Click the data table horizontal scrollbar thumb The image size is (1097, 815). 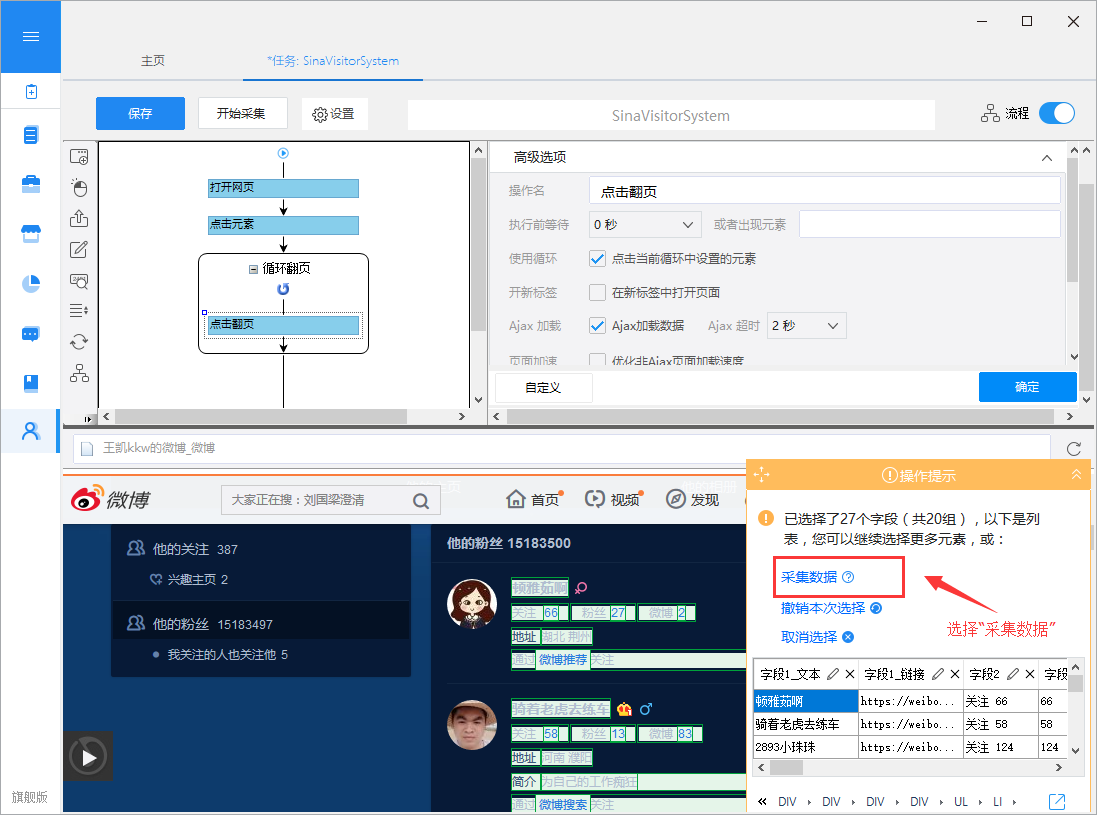pos(786,767)
